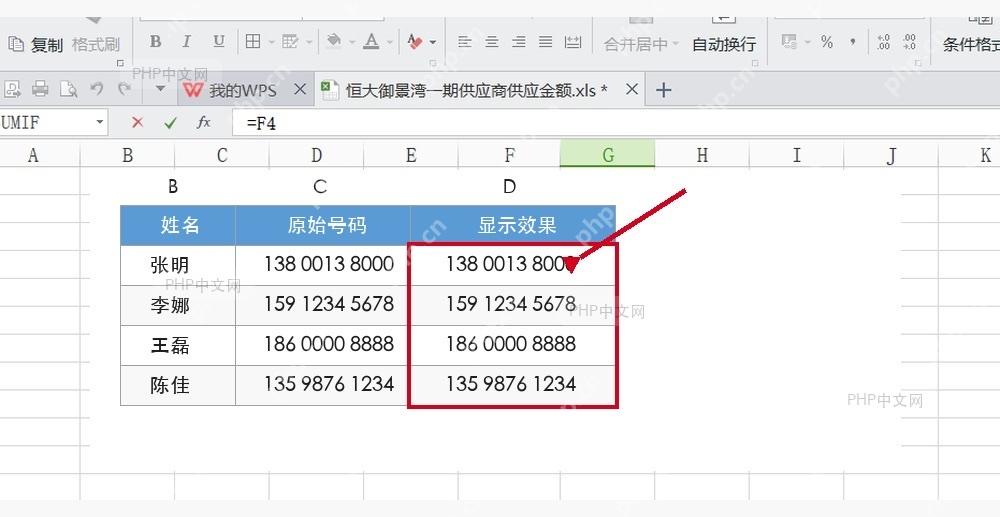Open font group dialog launcher
1000x517 pixels.
pyautogui.click(x=433, y=63)
